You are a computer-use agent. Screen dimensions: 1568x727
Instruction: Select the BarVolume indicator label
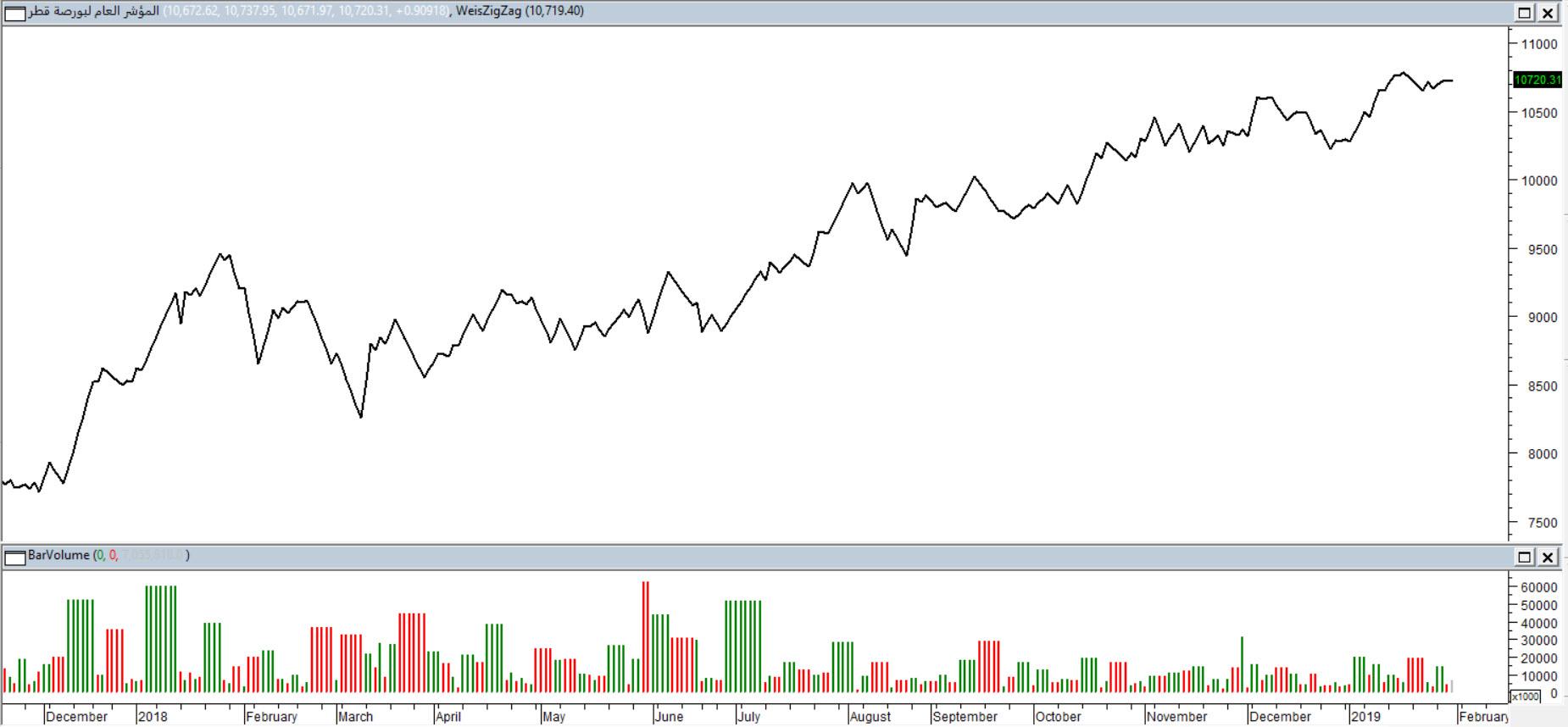pos(58,555)
